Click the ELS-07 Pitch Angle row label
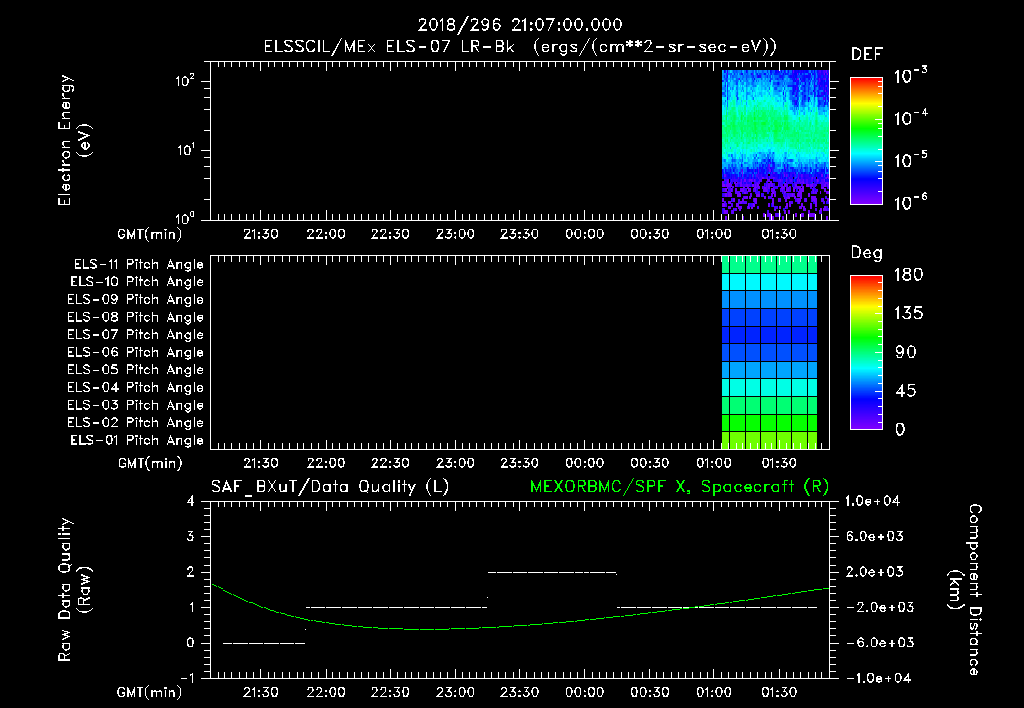The image size is (1024, 708). pos(135,335)
